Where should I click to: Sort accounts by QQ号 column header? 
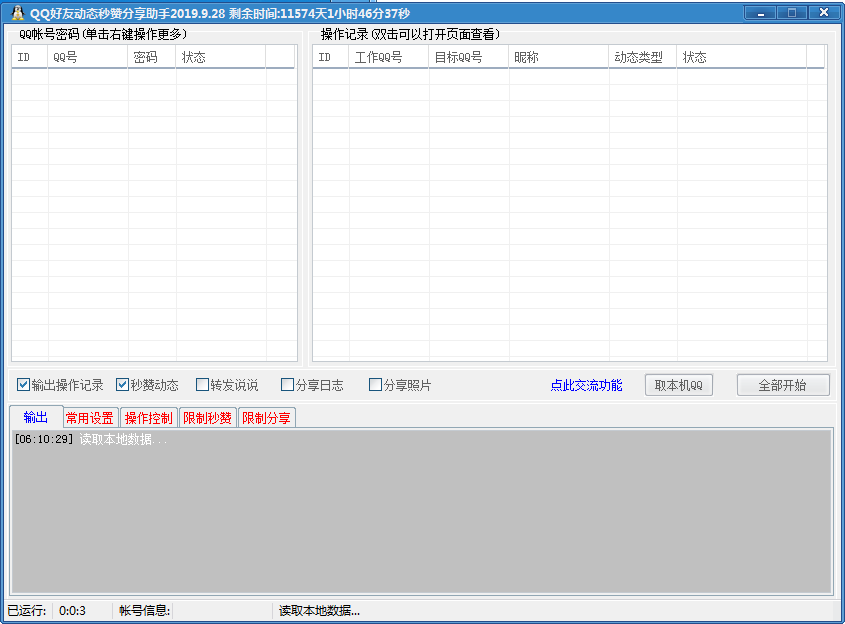pos(88,57)
